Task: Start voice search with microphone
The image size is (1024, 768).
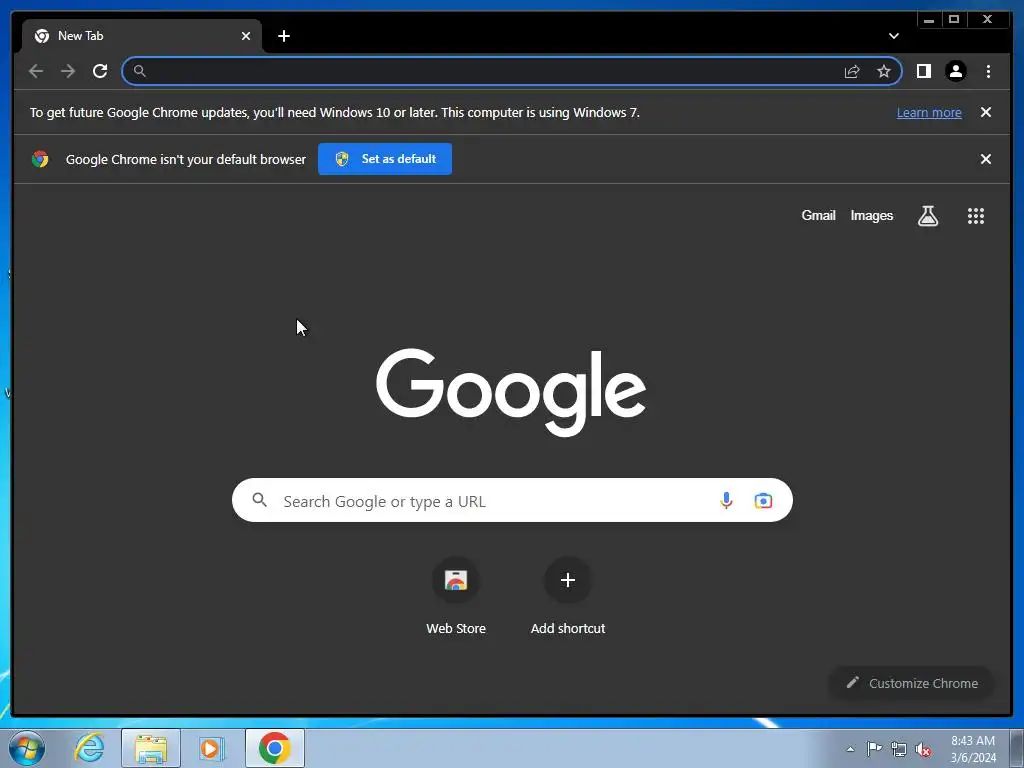Action: pyautogui.click(x=726, y=501)
